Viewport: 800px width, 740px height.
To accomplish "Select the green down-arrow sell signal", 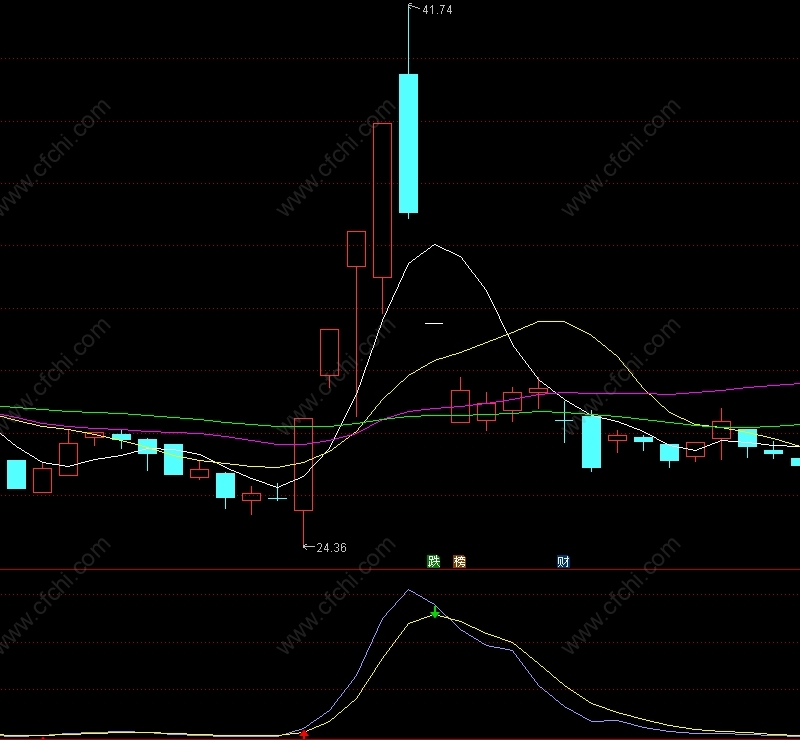I will click(x=435, y=612).
